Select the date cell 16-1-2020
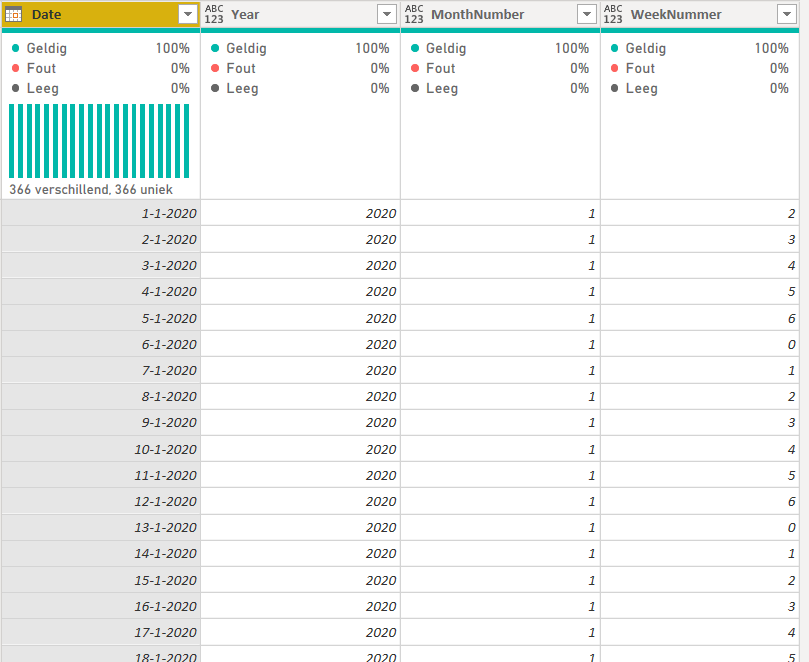809x662 pixels. coord(101,606)
